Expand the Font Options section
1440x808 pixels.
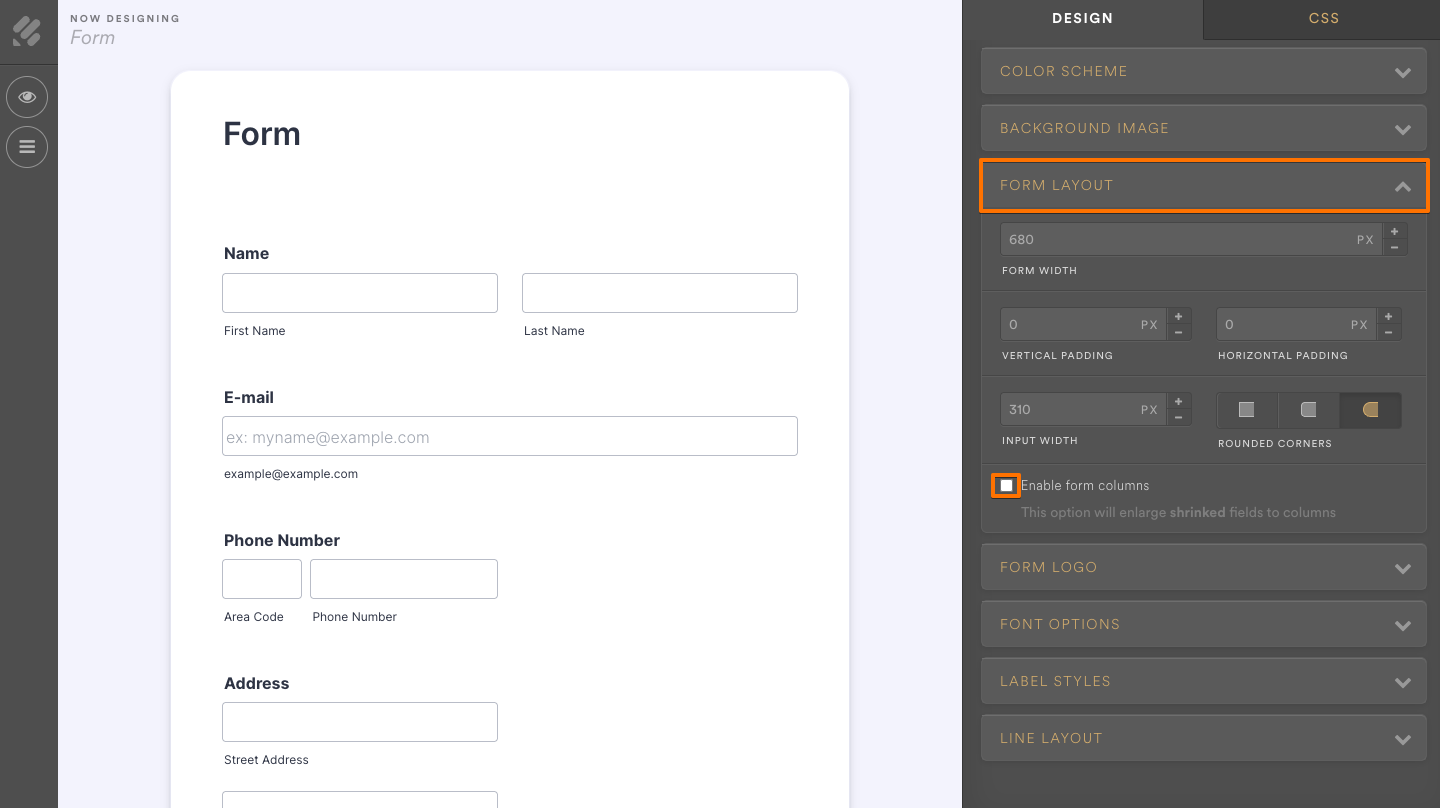(x=1203, y=624)
